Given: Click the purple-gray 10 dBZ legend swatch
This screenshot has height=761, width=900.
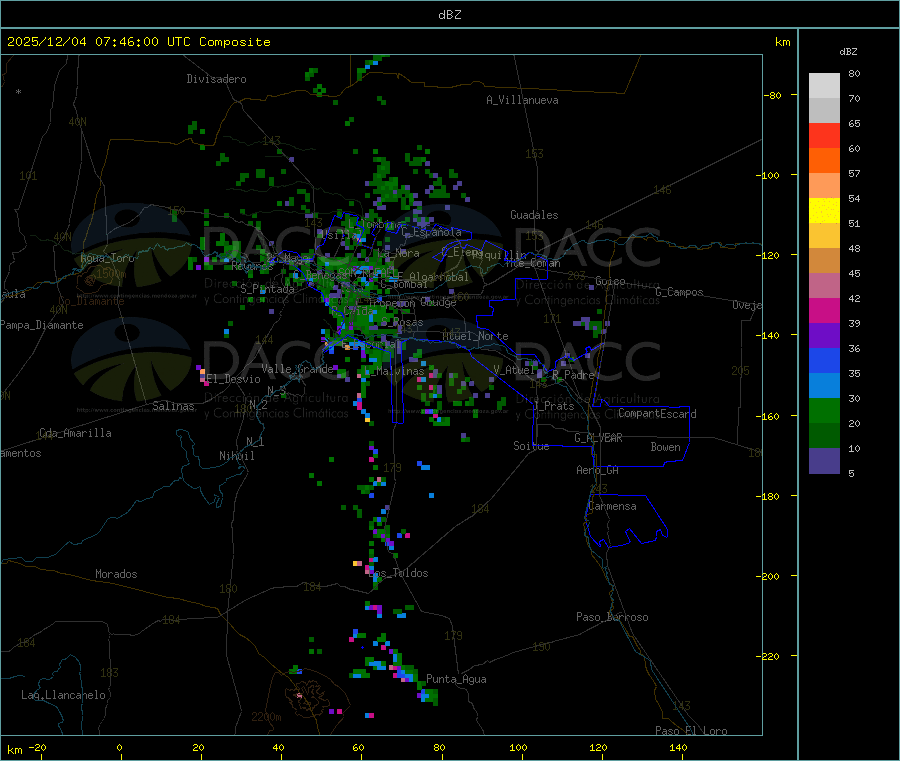Looking at the screenshot, I should (x=824, y=460).
